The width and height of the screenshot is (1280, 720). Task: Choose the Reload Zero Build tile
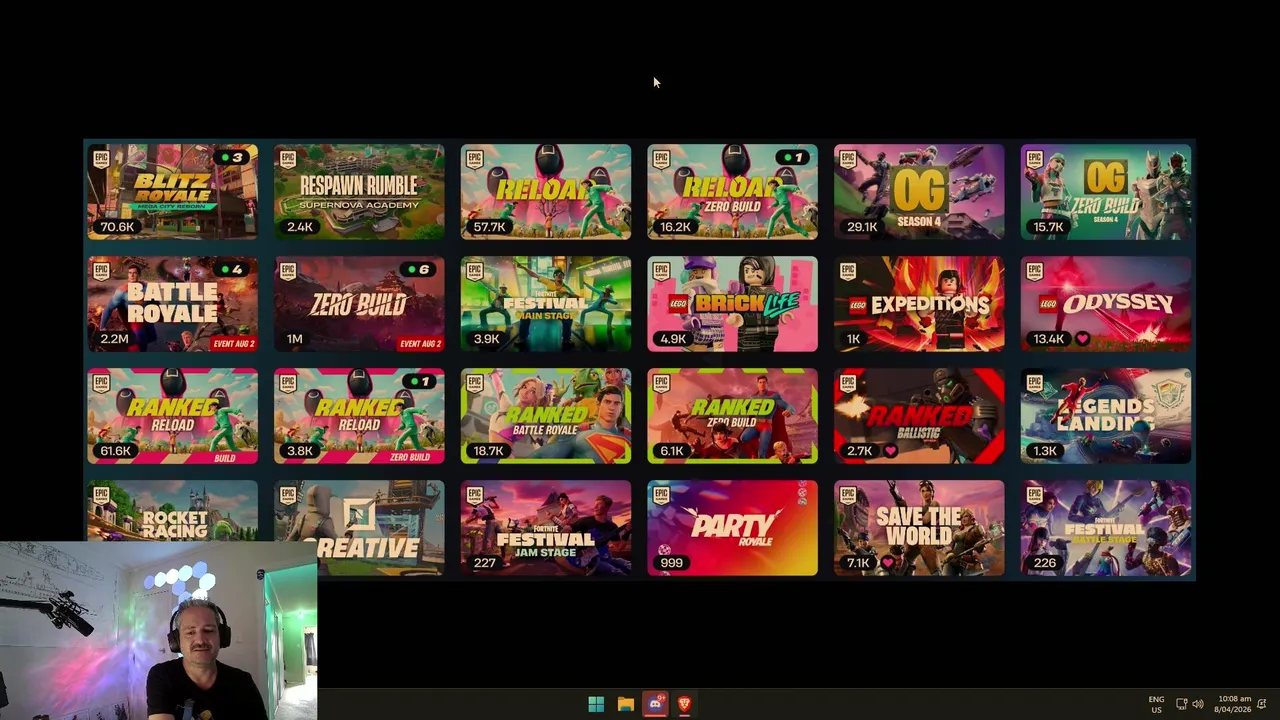tap(732, 192)
